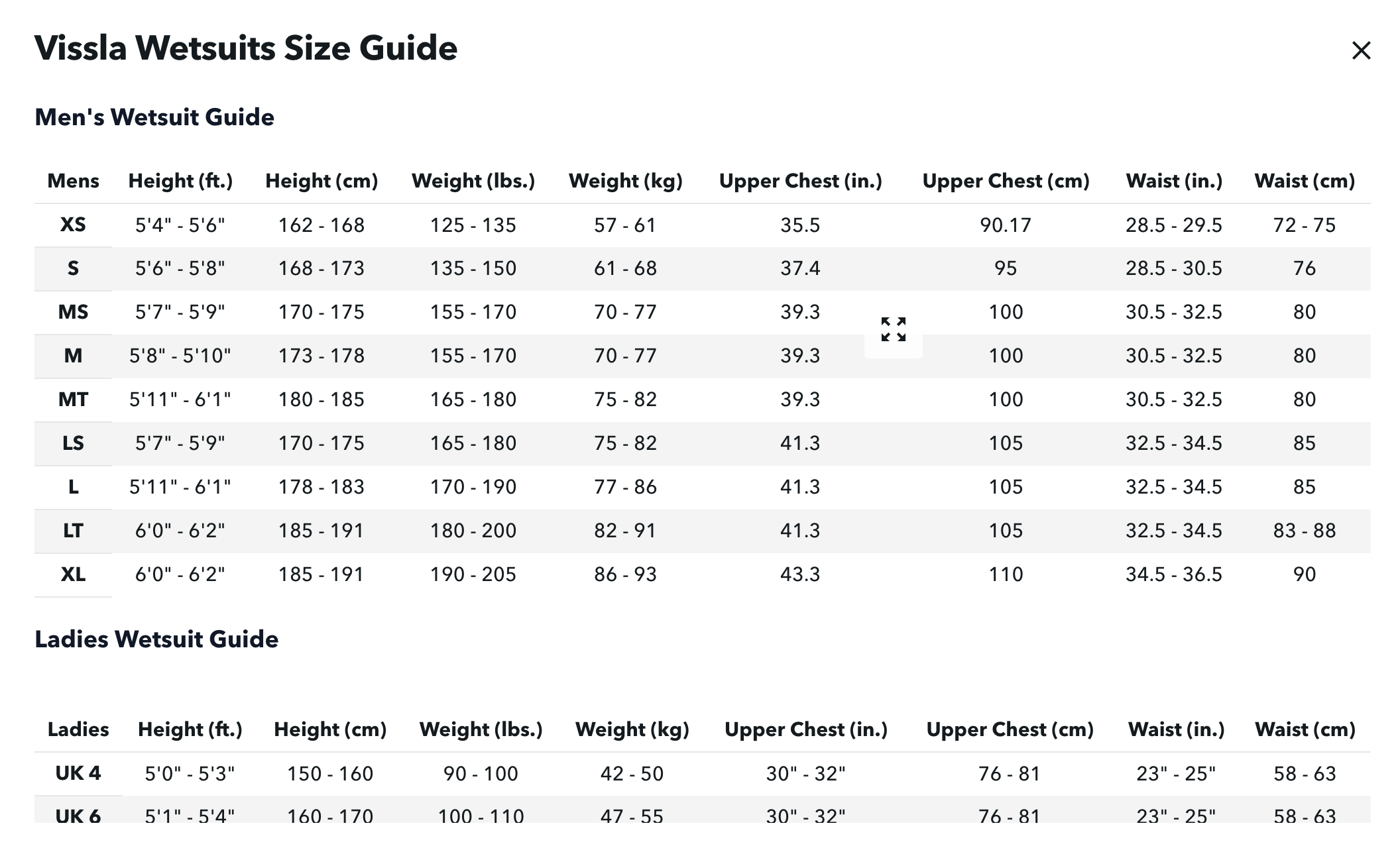
Task: Click the ladies Weight (kg) column header
Action: click(632, 729)
